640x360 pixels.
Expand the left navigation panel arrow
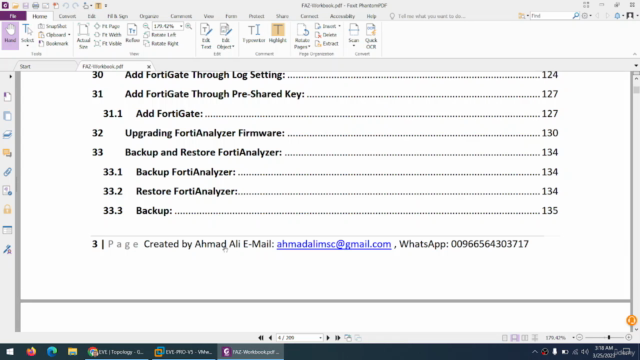11,76
